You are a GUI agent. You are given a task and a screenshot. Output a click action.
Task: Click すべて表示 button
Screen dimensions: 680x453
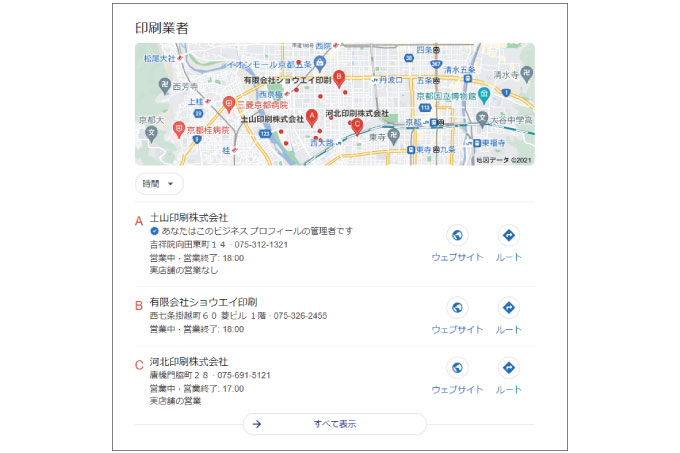(334, 424)
